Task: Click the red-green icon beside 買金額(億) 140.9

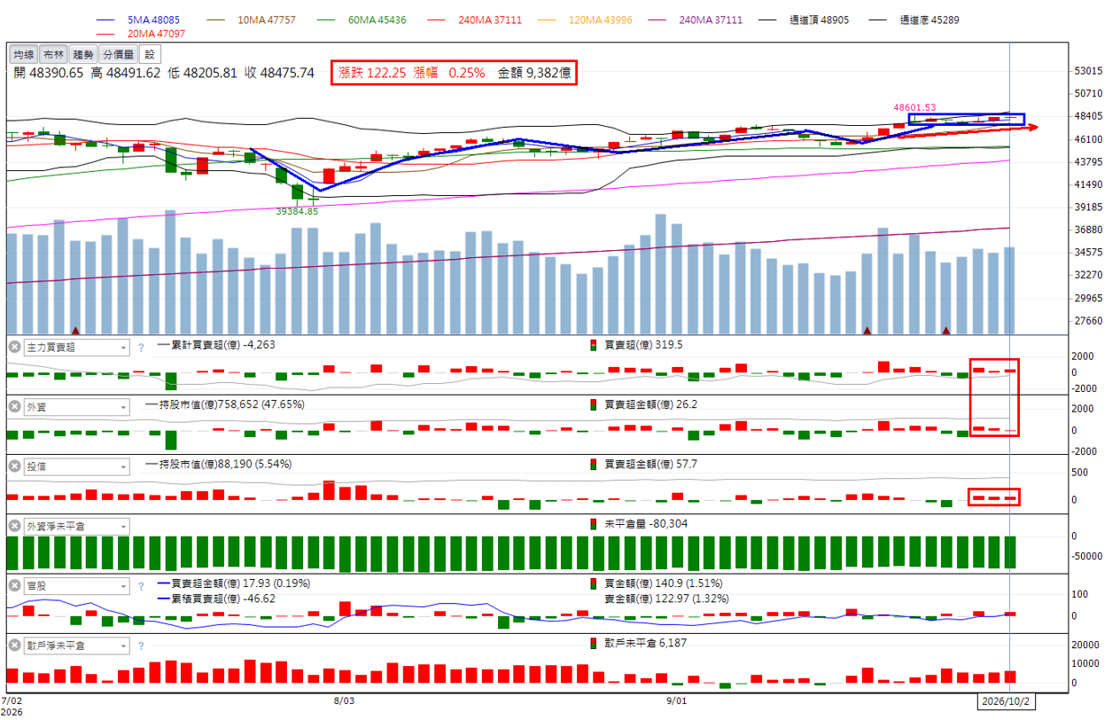Action: (594, 584)
